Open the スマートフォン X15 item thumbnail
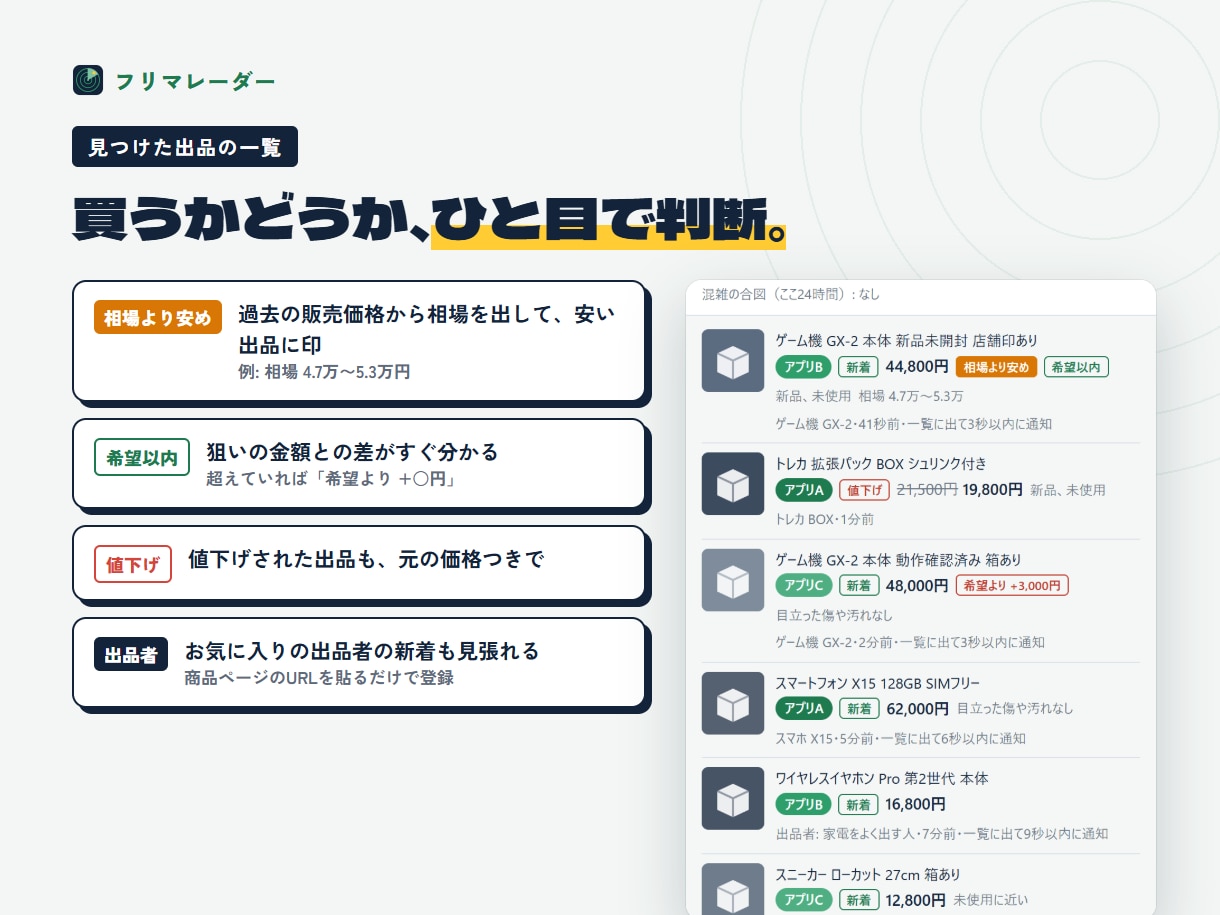 coord(733,703)
